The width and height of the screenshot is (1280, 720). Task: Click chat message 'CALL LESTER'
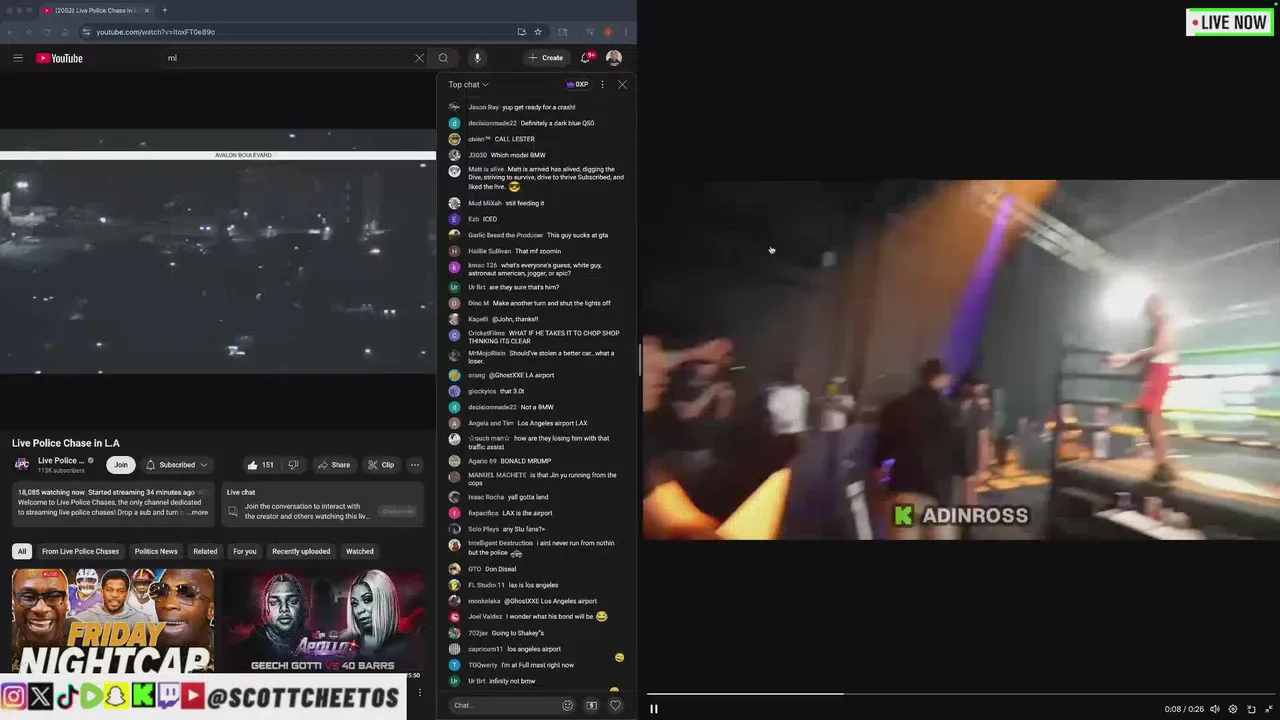coord(514,139)
